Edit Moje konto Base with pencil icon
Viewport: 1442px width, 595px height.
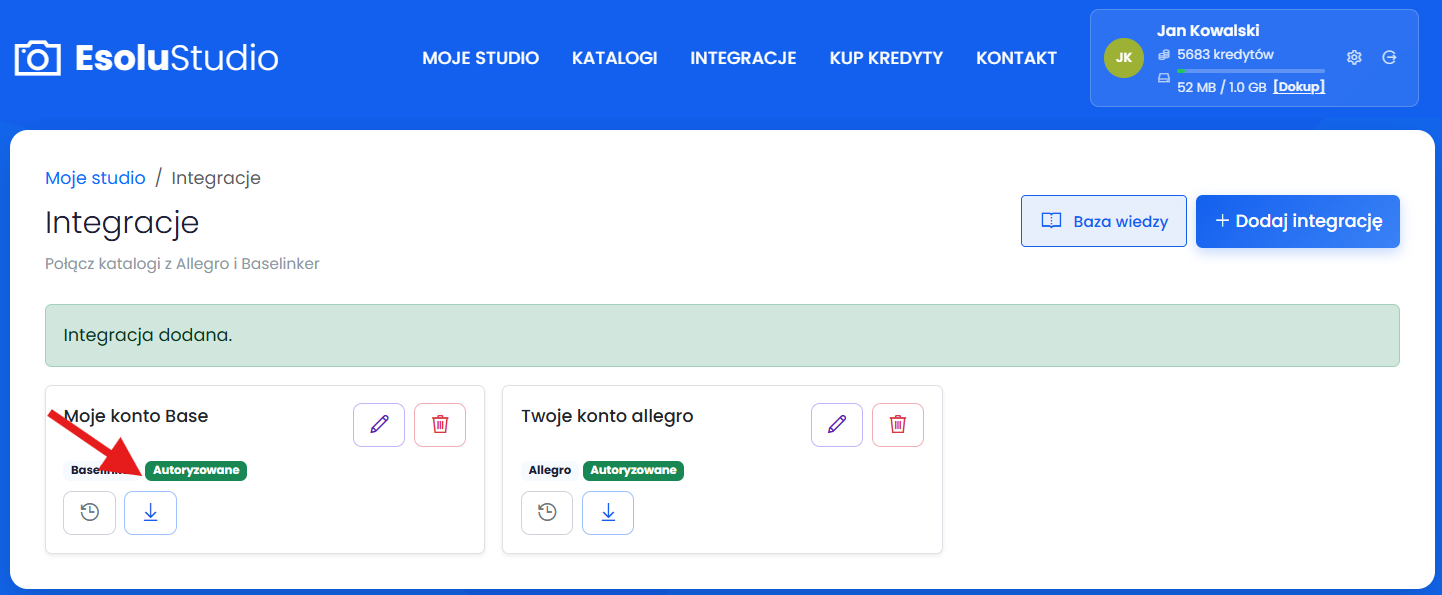(379, 425)
